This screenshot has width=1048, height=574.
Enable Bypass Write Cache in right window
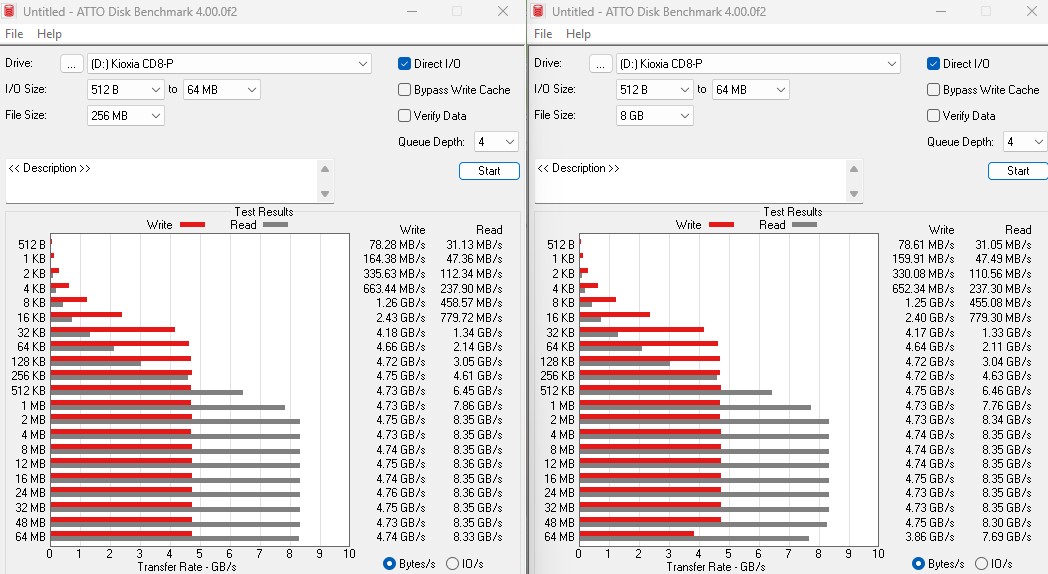(934, 90)
